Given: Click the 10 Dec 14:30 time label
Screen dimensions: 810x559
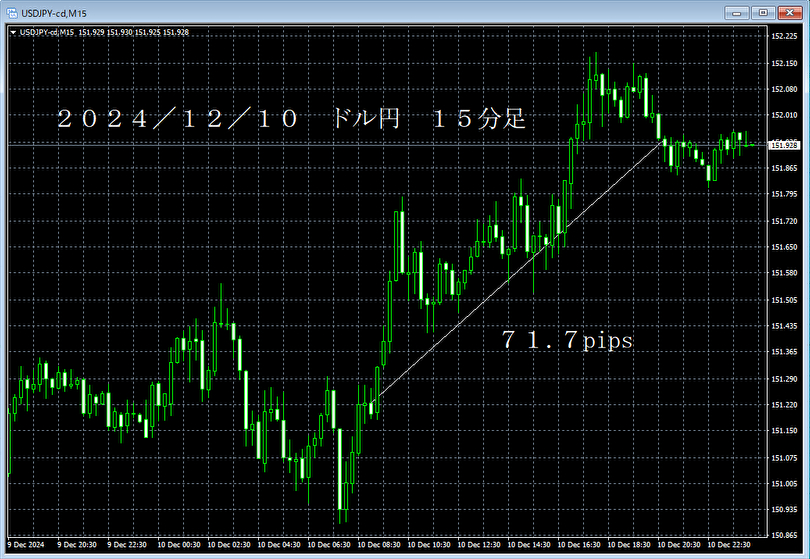Looking at the screenshot, I should coord(529,545).
